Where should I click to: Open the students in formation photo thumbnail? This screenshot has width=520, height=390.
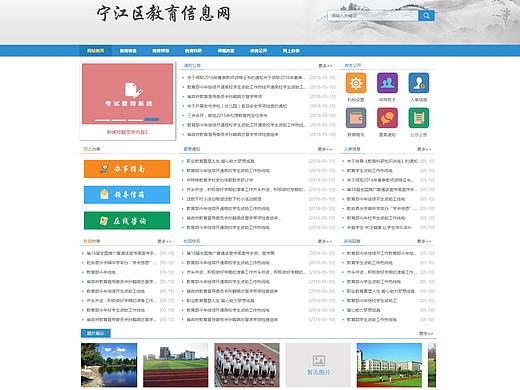(247, 365)
